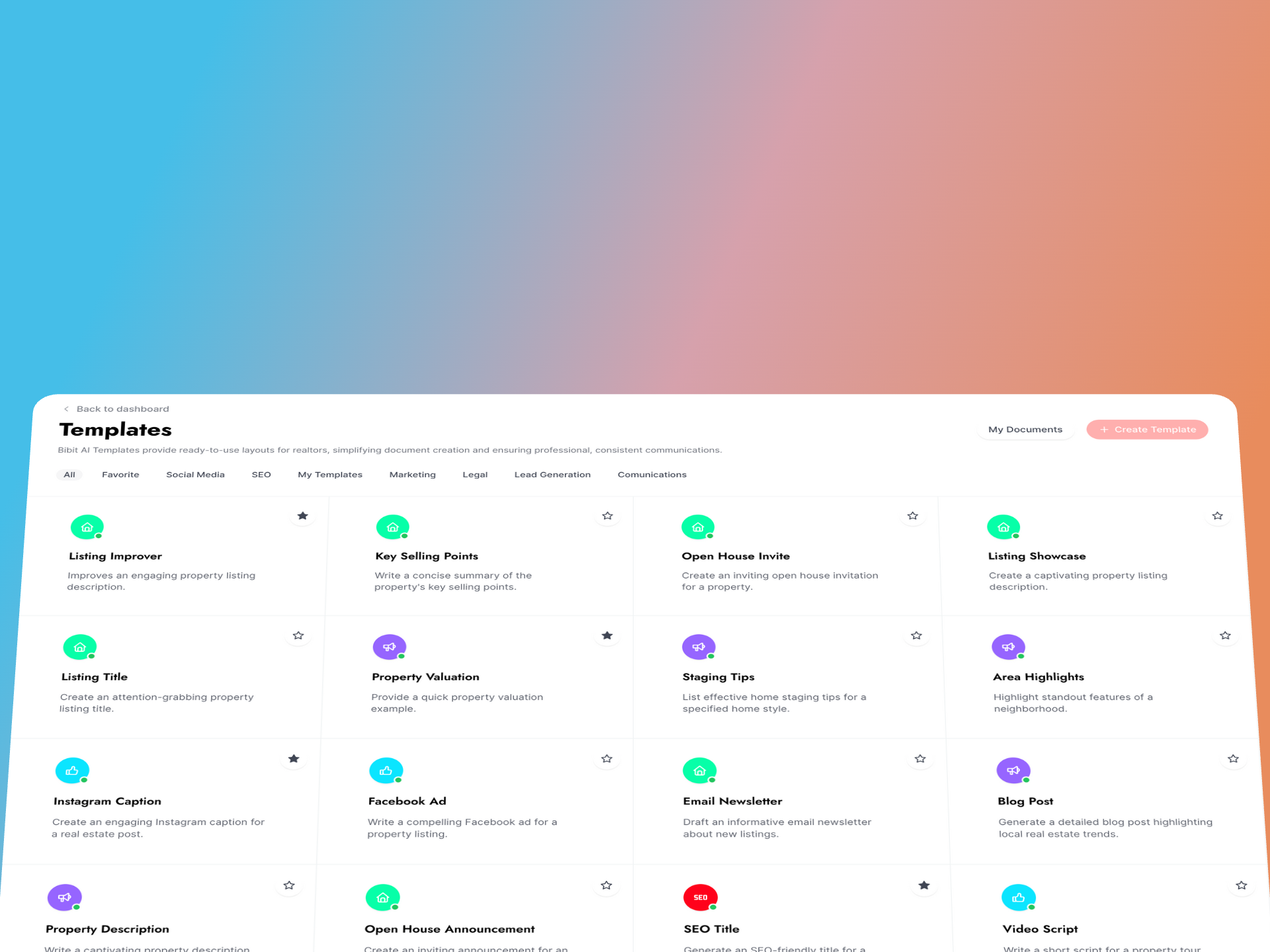Image resolution: width=1270 pixels, height=952 pixels.
Task: Toggle favorite star on Key Selling Points
Action: tap(607, 515)
